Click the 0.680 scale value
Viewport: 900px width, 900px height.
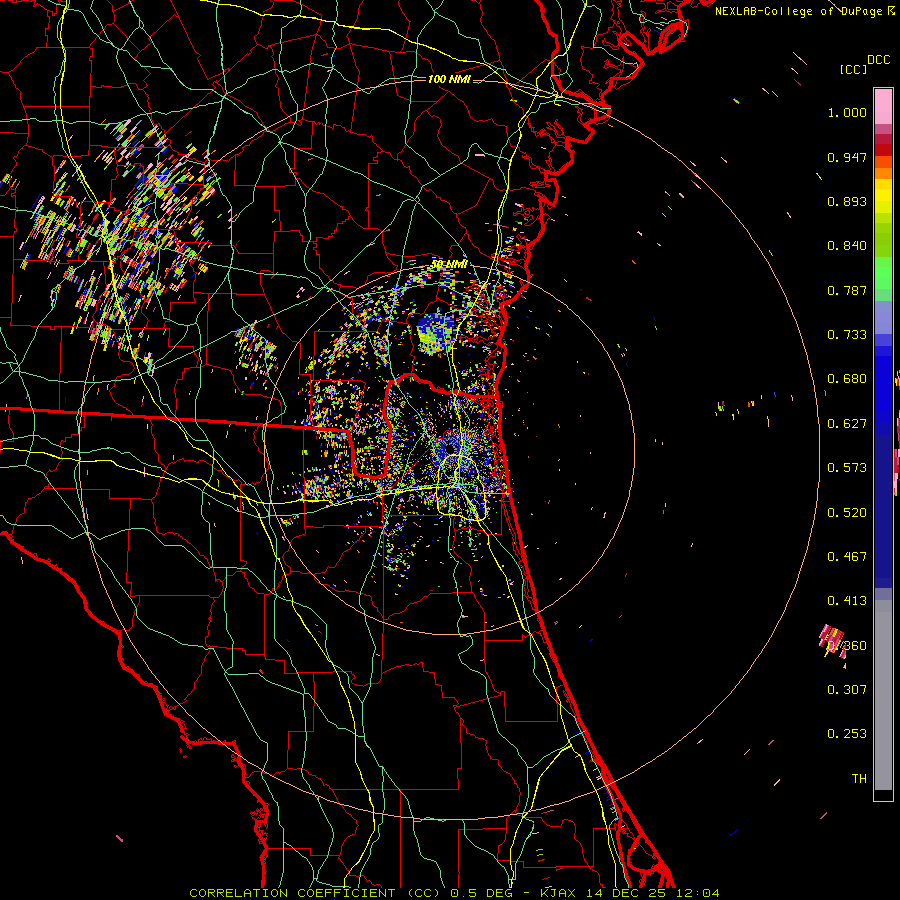coord(847,379)
